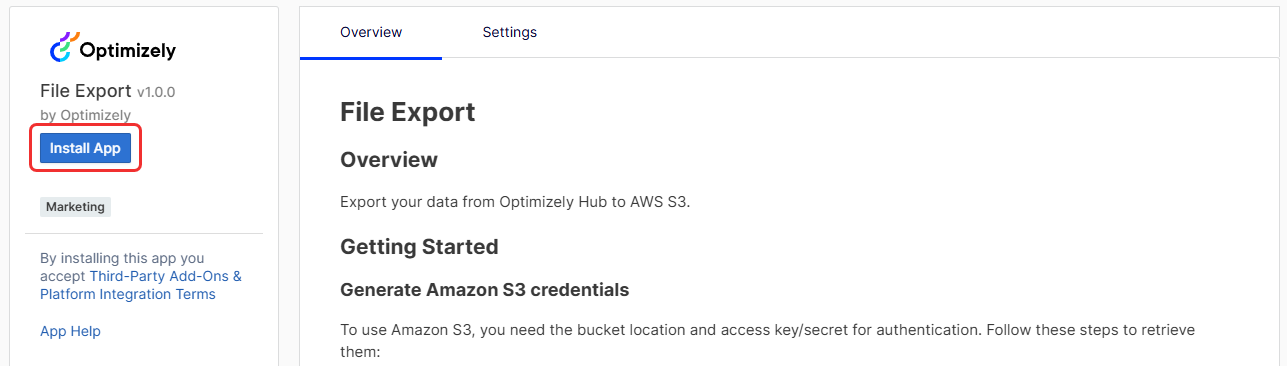This screenshot has width=1287, height=366.
Task: Open the App Help link
Action: [70, 331]
